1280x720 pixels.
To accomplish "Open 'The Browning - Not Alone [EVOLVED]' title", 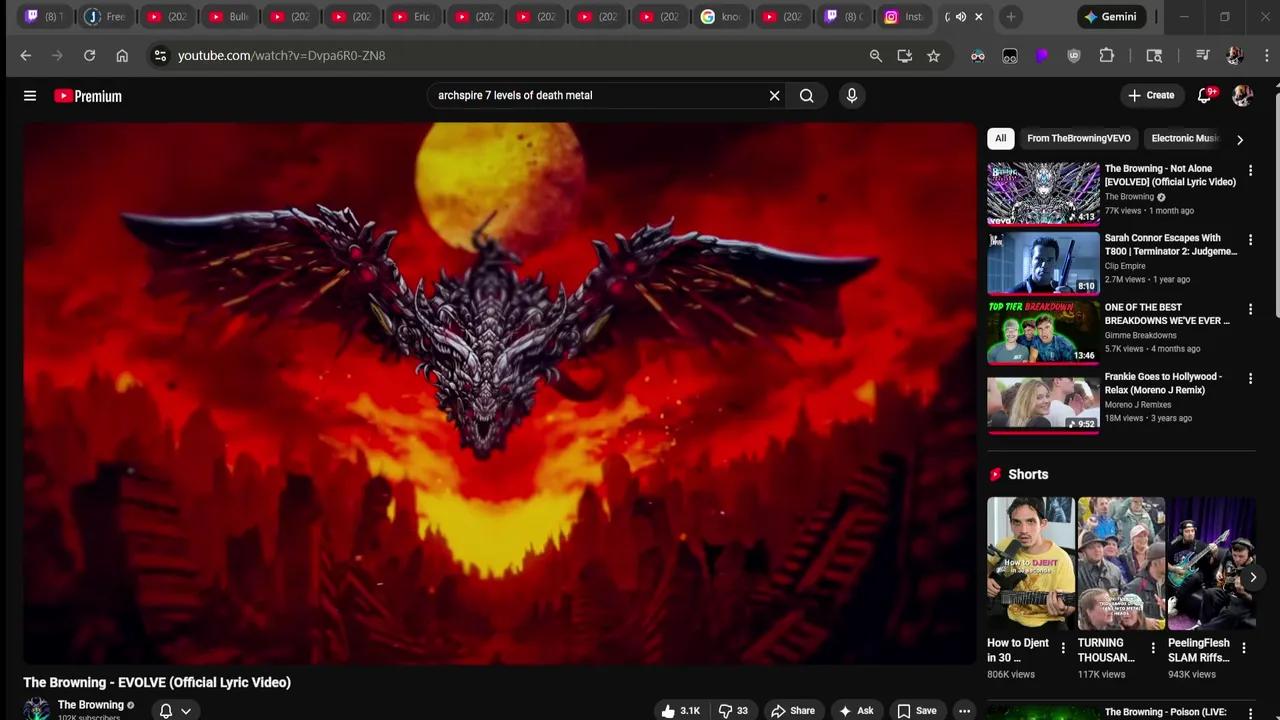I will pos(1170,175).
